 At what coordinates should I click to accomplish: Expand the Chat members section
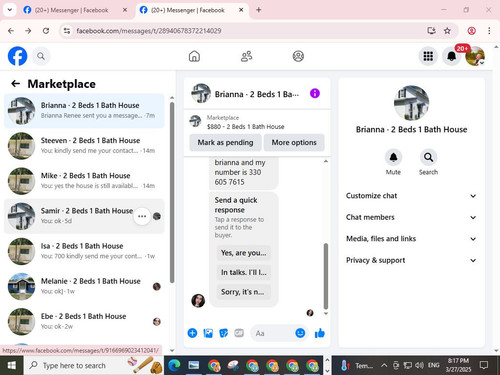[411, 217]
